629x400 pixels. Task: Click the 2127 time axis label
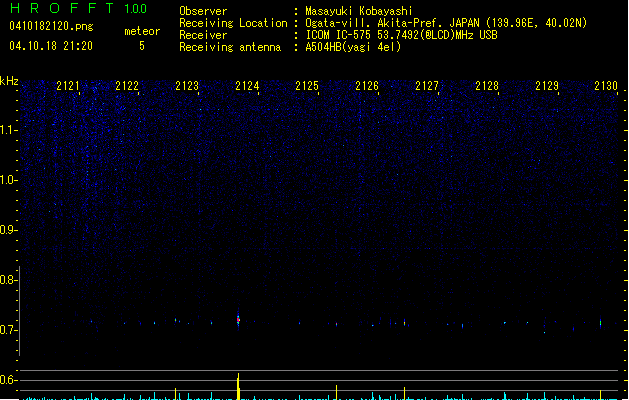click(x=427, y=86)
